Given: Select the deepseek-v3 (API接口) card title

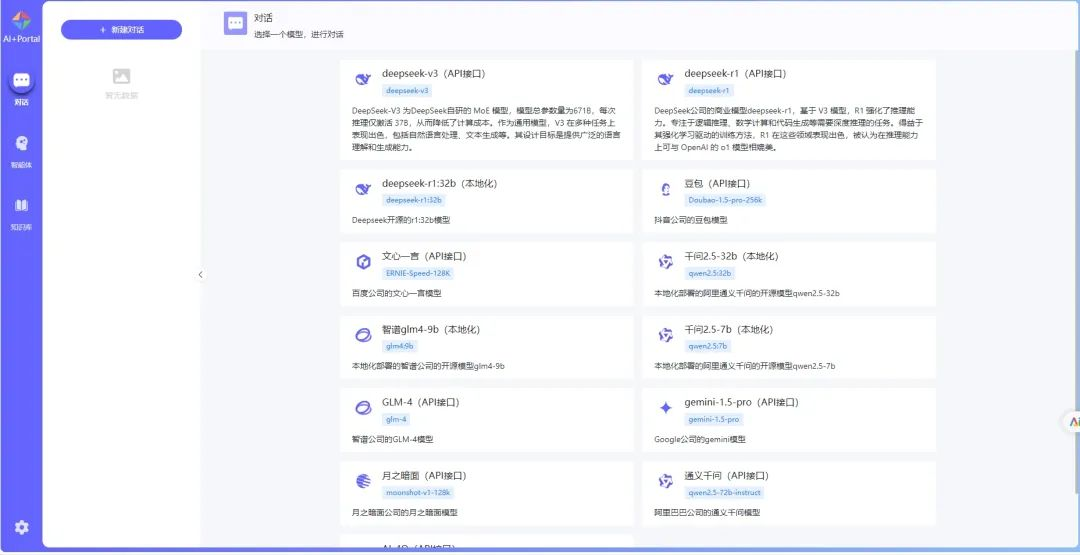Looking at the screenshot, I should (435, 73).
